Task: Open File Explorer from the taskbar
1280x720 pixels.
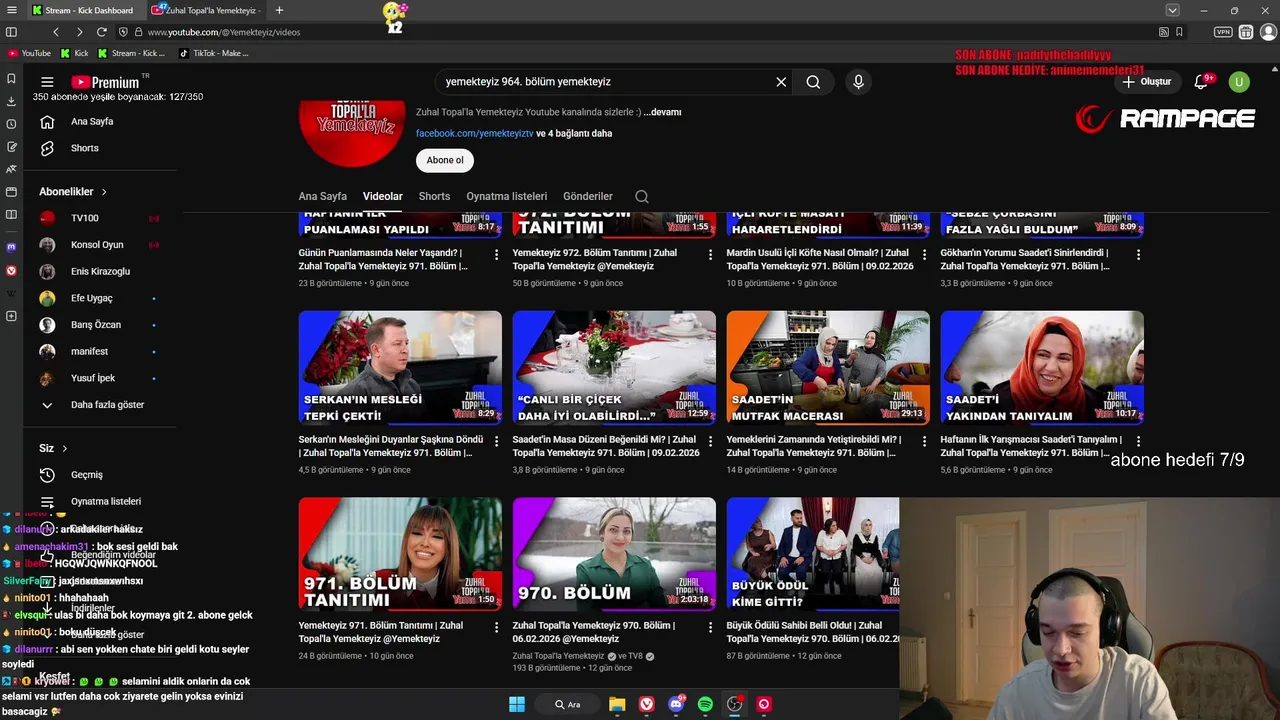Action: point(617,704)
